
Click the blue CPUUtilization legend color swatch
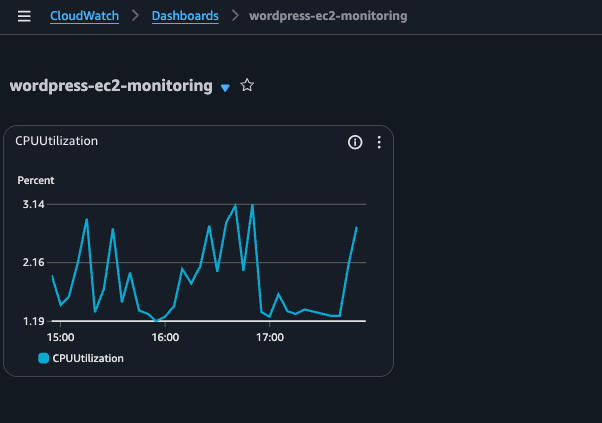pos(43,357)
